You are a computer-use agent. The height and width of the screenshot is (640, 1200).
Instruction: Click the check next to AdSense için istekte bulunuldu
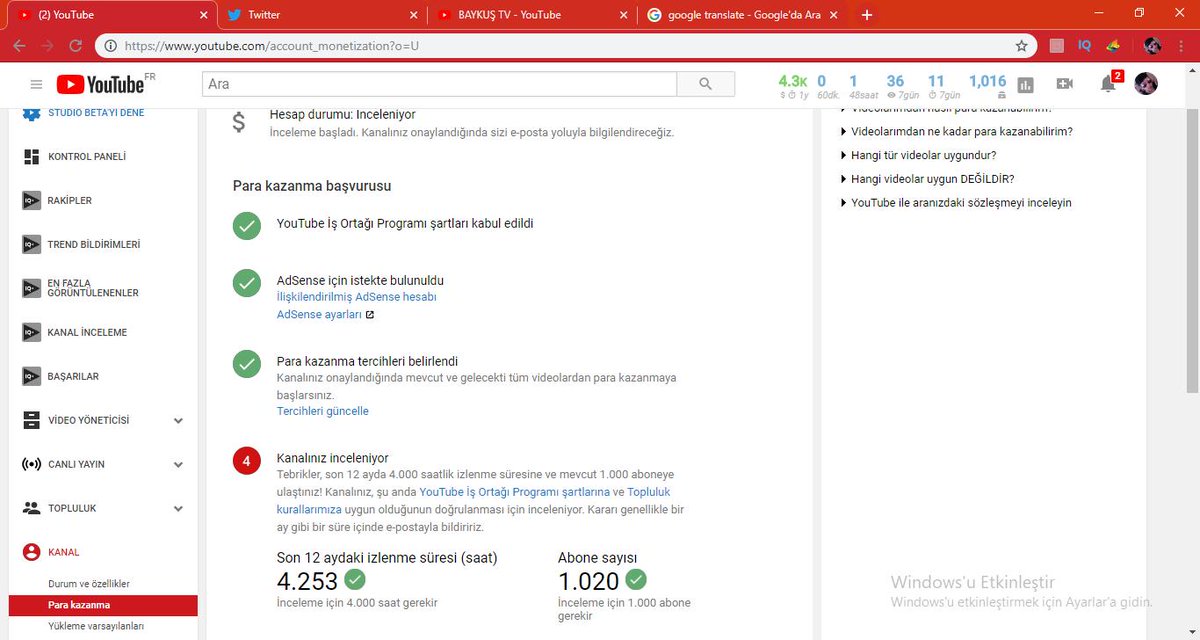(247, 283)
